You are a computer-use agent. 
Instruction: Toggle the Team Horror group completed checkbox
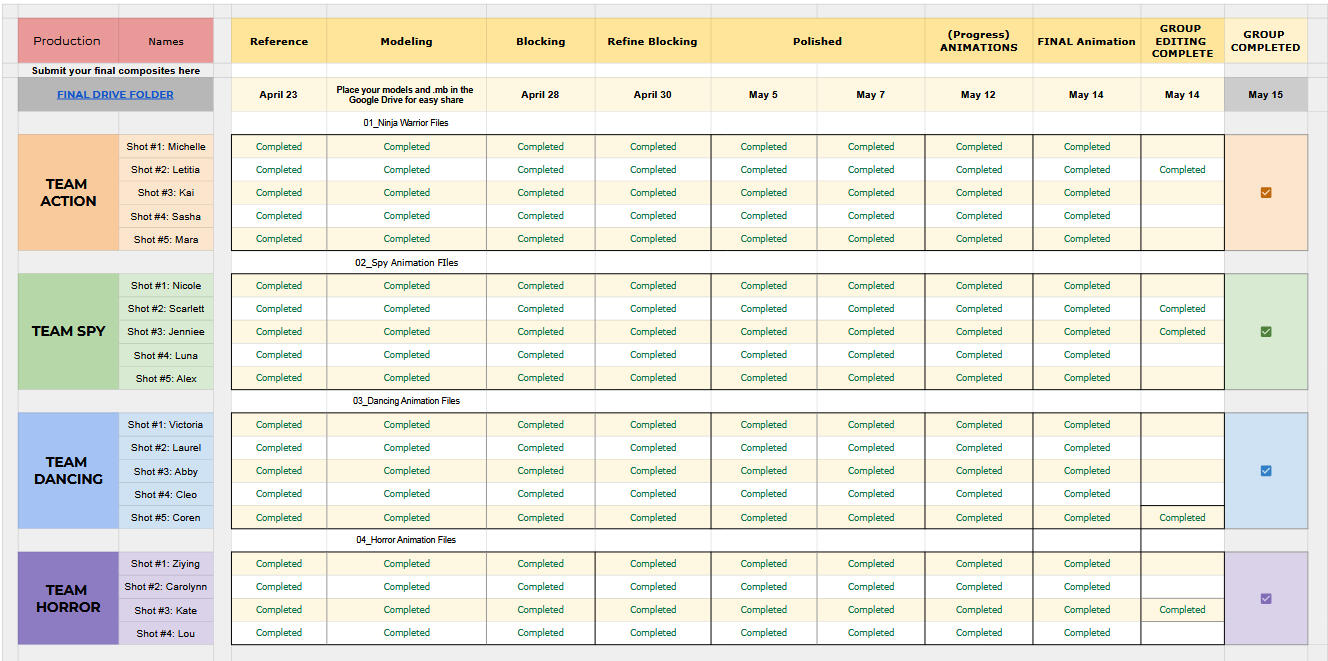pyautogui.click(x=1265, y=598)
